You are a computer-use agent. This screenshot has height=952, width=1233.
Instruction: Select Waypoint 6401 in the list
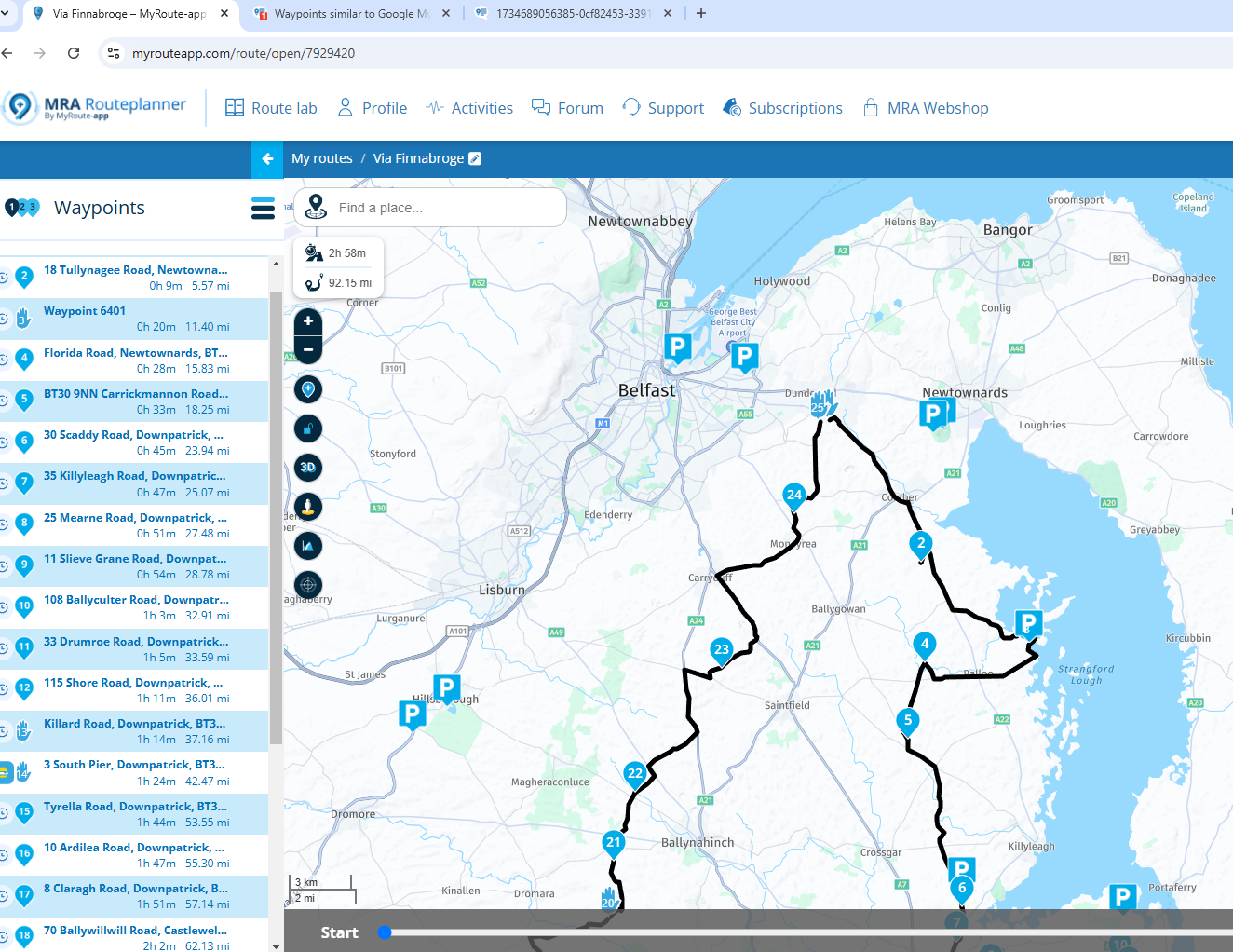pyautogui.click(x=134, y=319)
